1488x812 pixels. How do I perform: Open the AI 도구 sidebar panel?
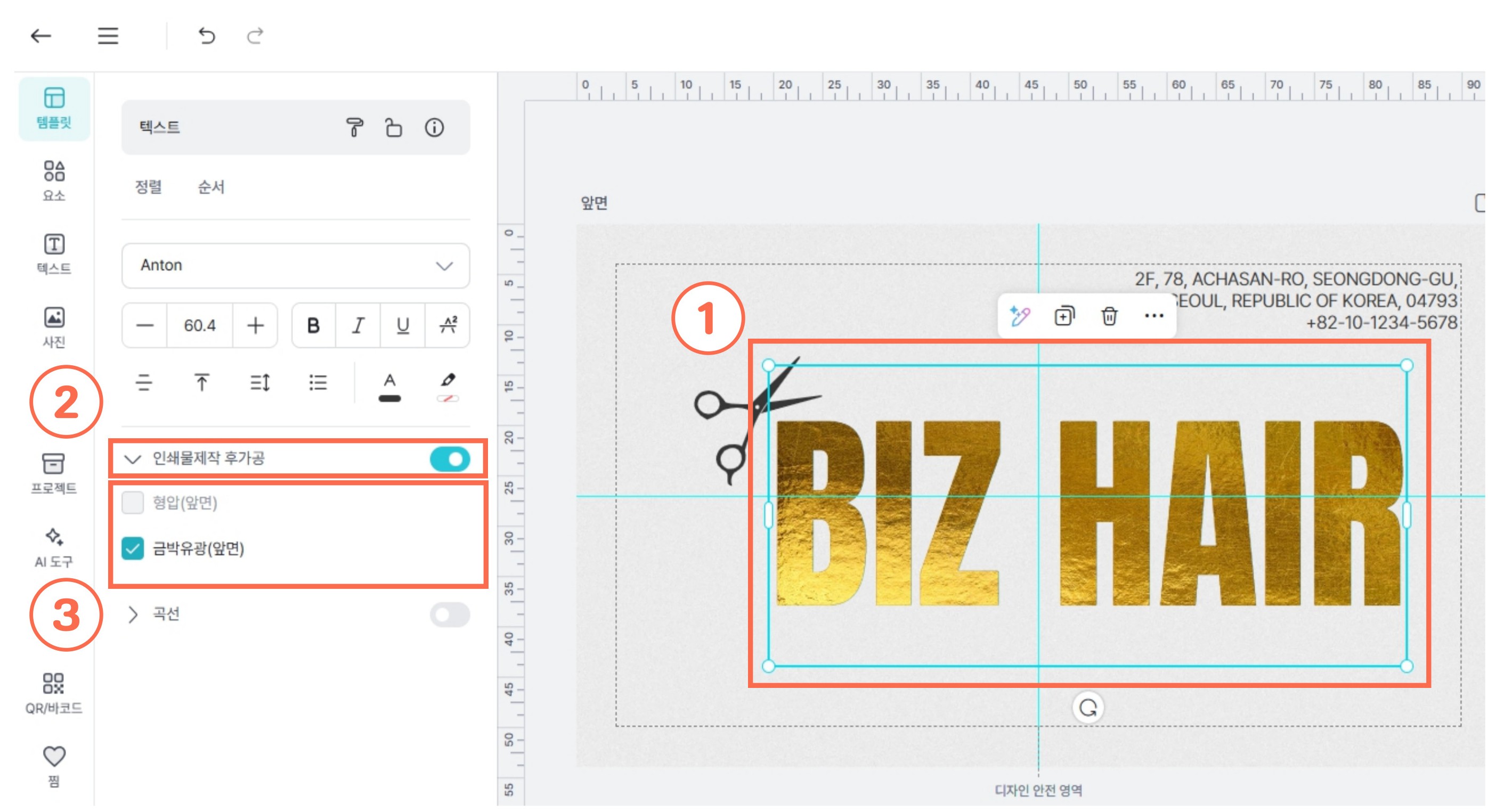(x=54, y=546)
